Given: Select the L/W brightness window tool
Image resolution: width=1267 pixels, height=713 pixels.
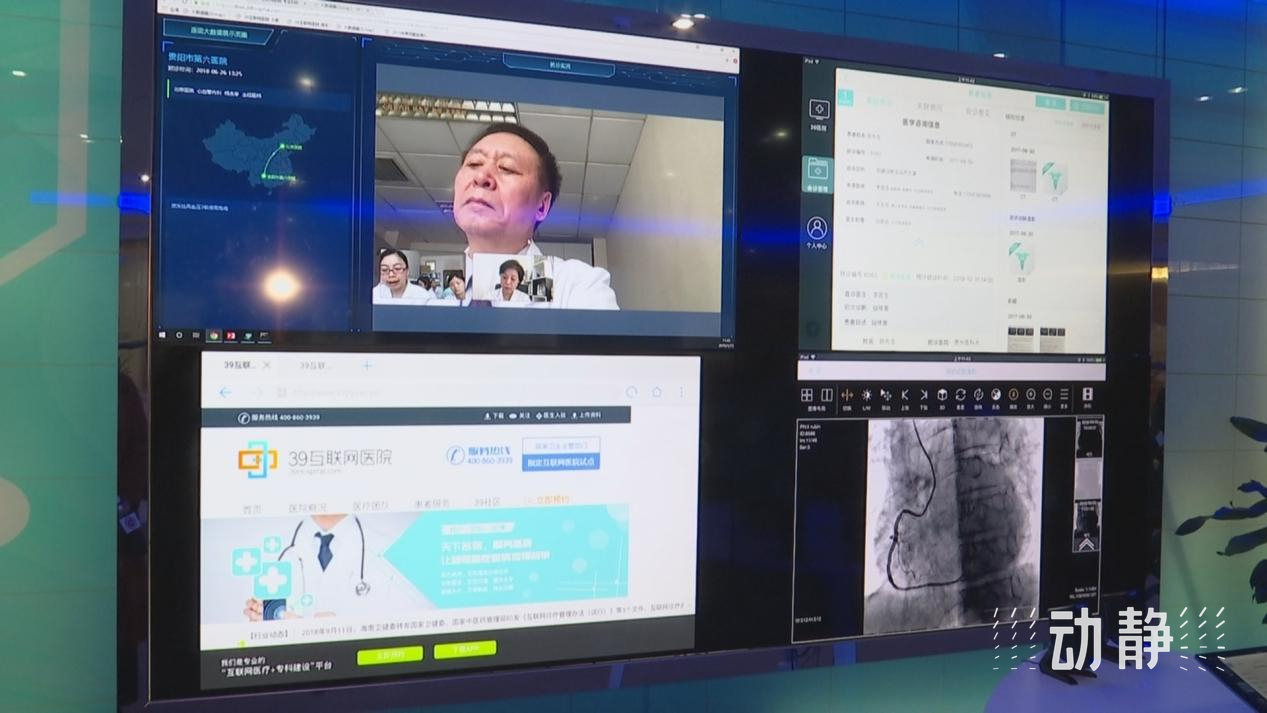Looking at the screenshot, I should click(x=866, y=396).
